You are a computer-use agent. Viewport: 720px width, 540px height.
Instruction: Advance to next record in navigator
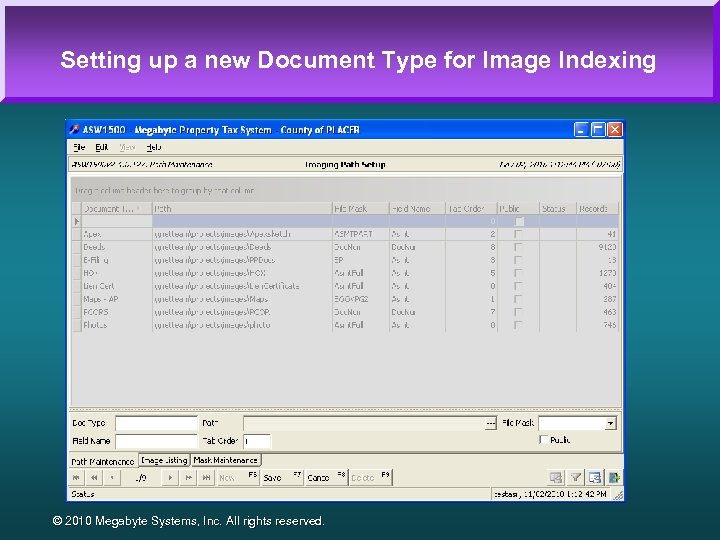[171, 478]
